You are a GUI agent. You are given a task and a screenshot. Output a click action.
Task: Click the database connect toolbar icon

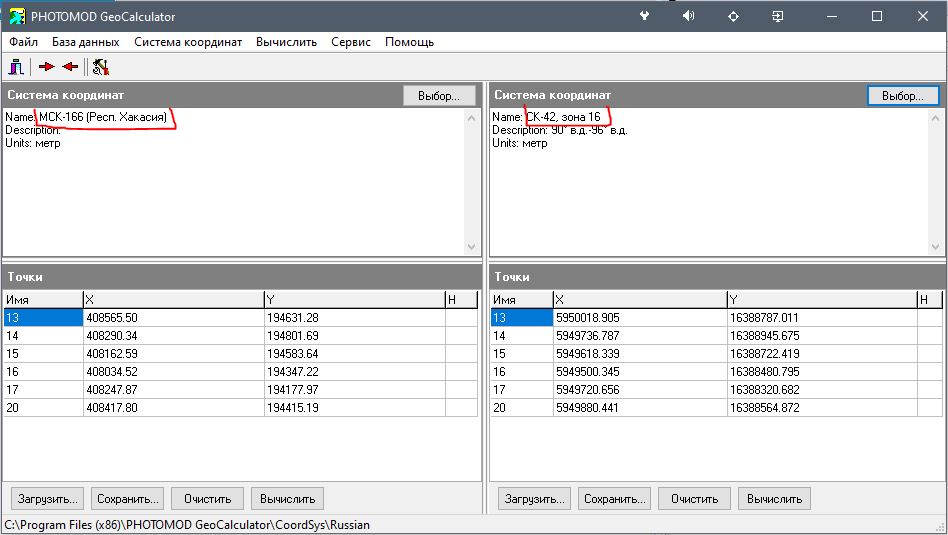(x=16, y=66)
